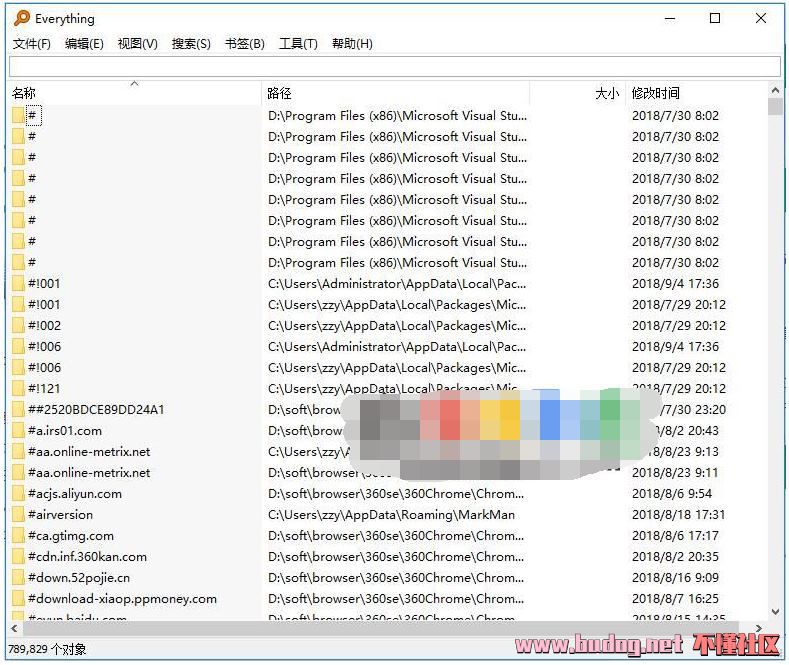Select folder icon of #!002 row
The height and width of the screenshot is (665, 789).
coord(19,325)
